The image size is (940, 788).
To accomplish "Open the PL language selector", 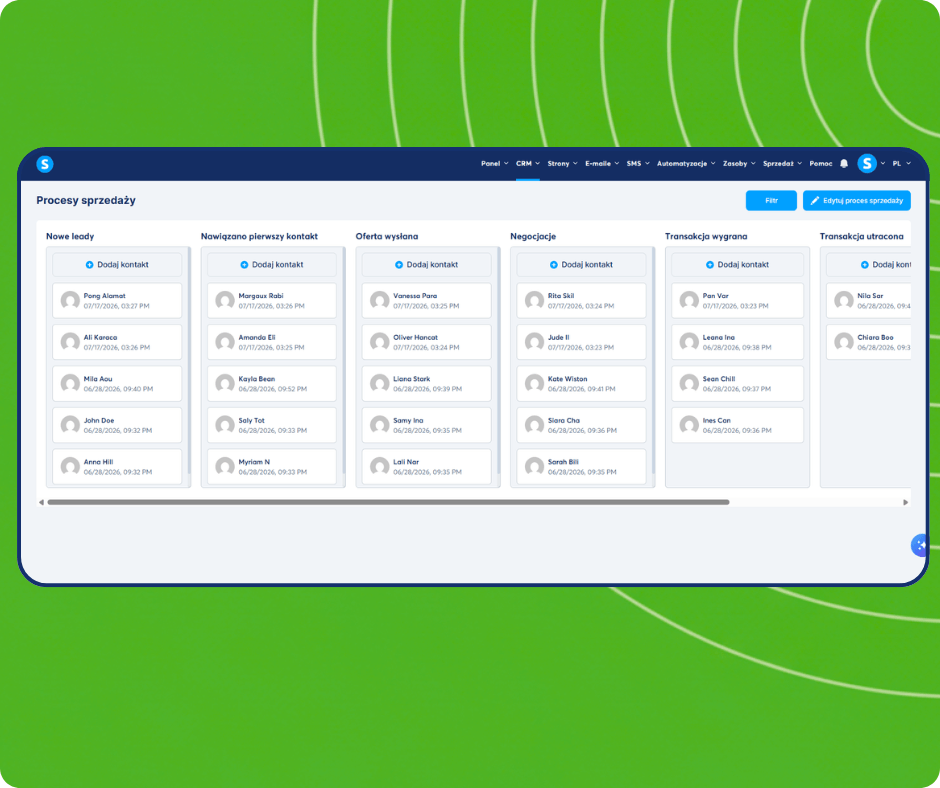I will pyautogui.click(x=901, y=164).
